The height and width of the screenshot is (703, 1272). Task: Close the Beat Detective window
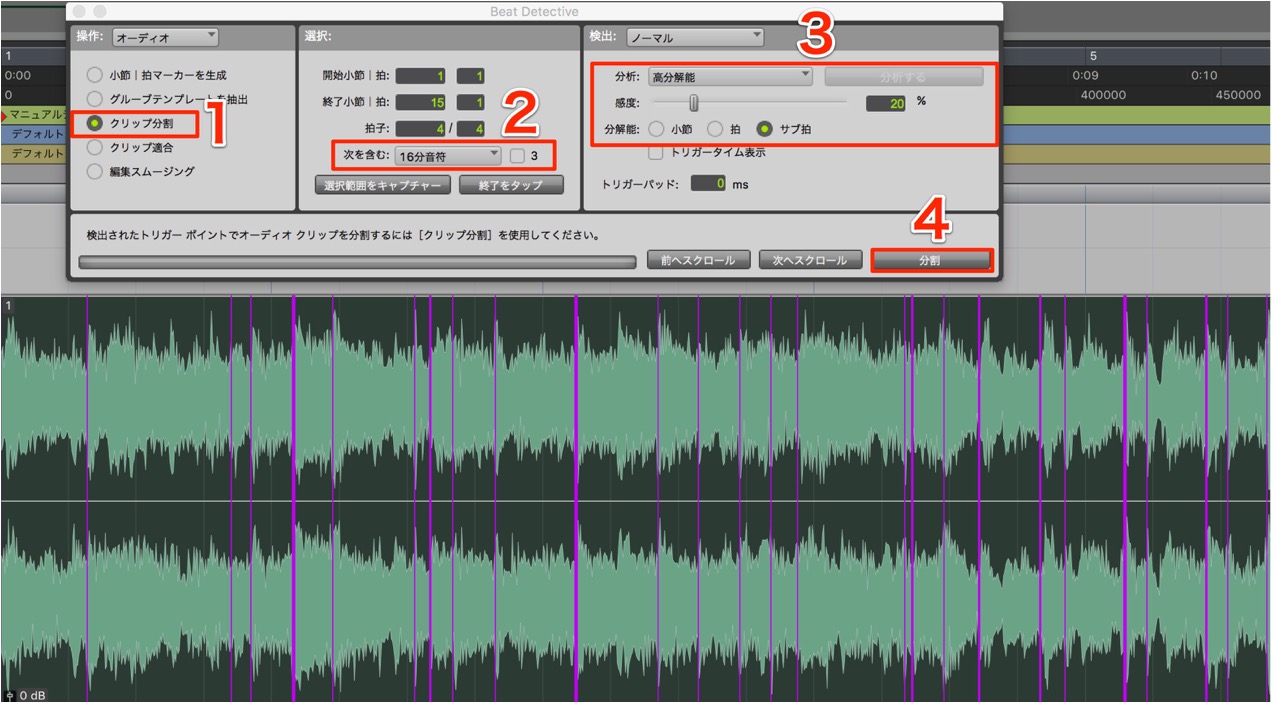79,10
